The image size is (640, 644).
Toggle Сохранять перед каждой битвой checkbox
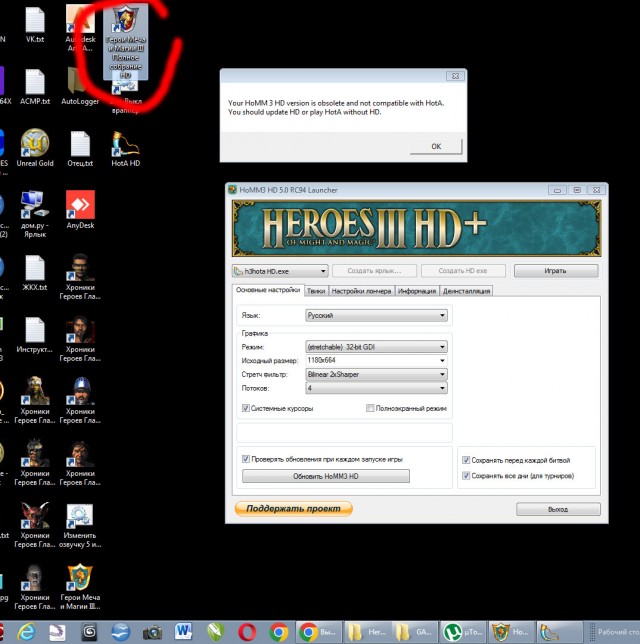coord(466,460)
